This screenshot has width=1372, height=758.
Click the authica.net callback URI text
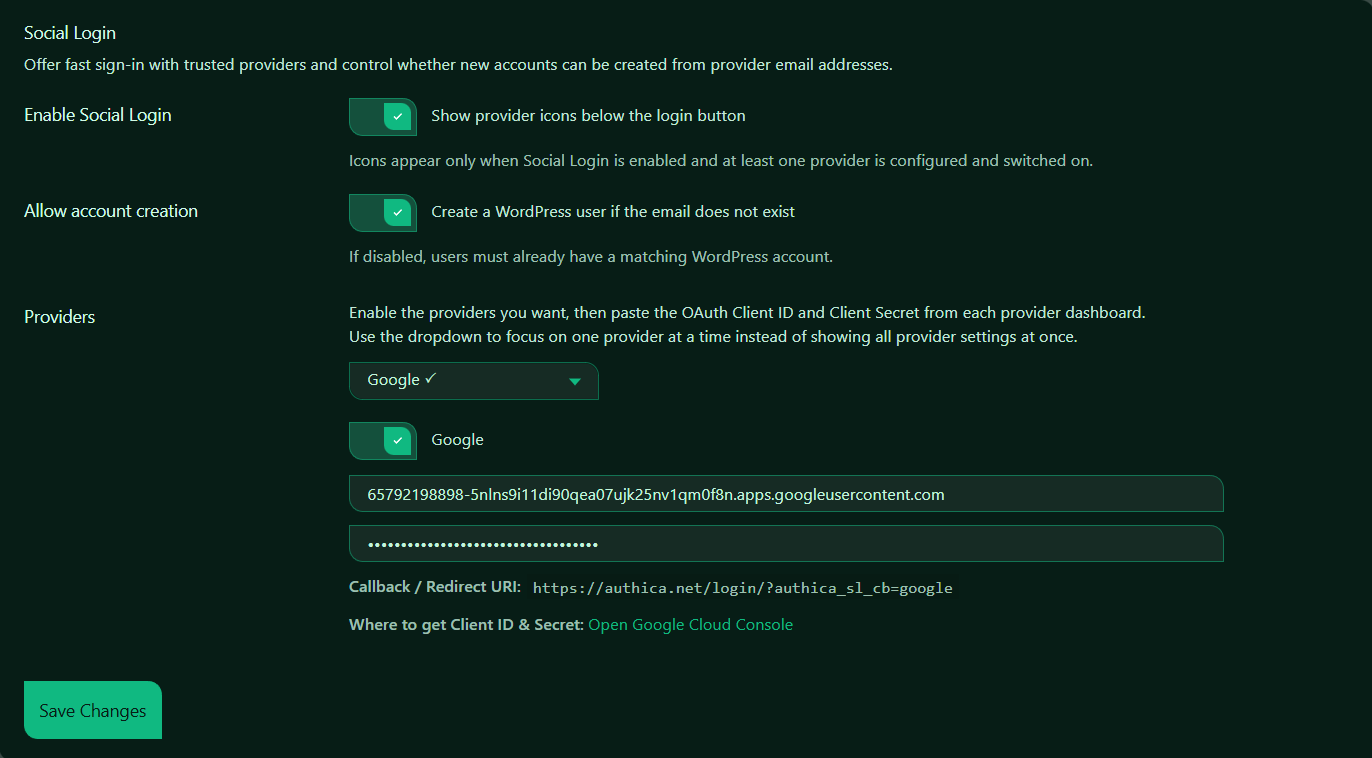pos(742,588)
